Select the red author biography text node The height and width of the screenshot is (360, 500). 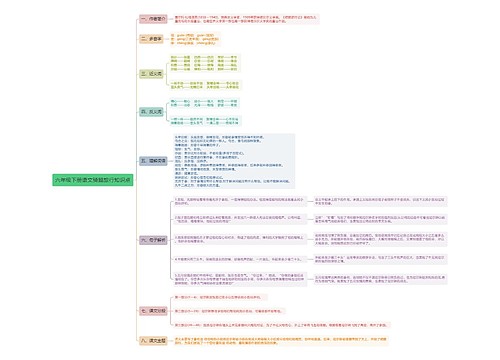[246, 19]
